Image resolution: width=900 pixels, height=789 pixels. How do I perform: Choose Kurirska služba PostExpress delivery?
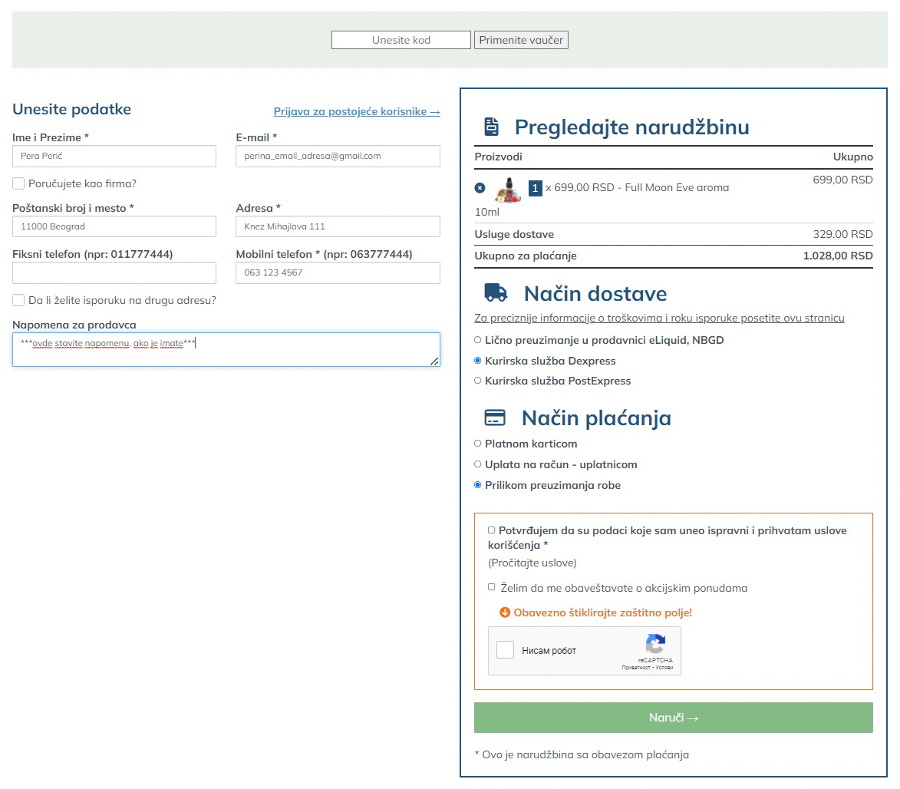coord(478,381)
